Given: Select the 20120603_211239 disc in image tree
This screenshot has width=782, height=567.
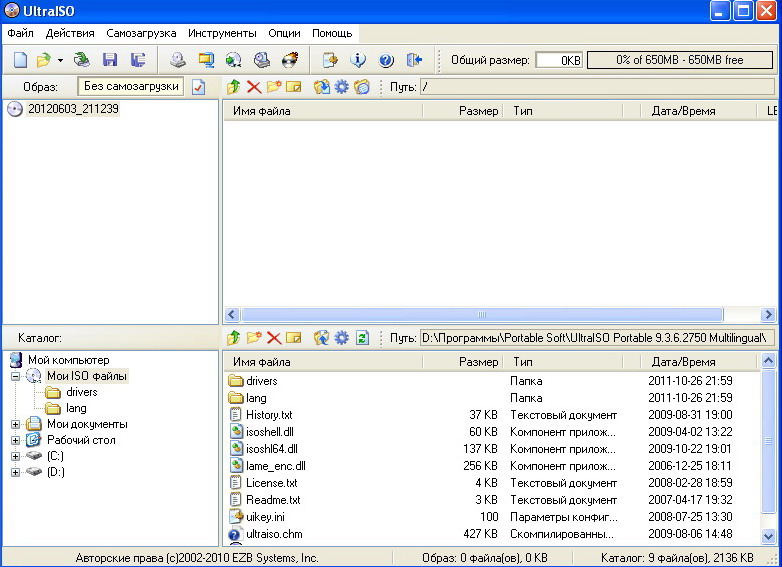Looking at the screenshot, I should 73,109.
